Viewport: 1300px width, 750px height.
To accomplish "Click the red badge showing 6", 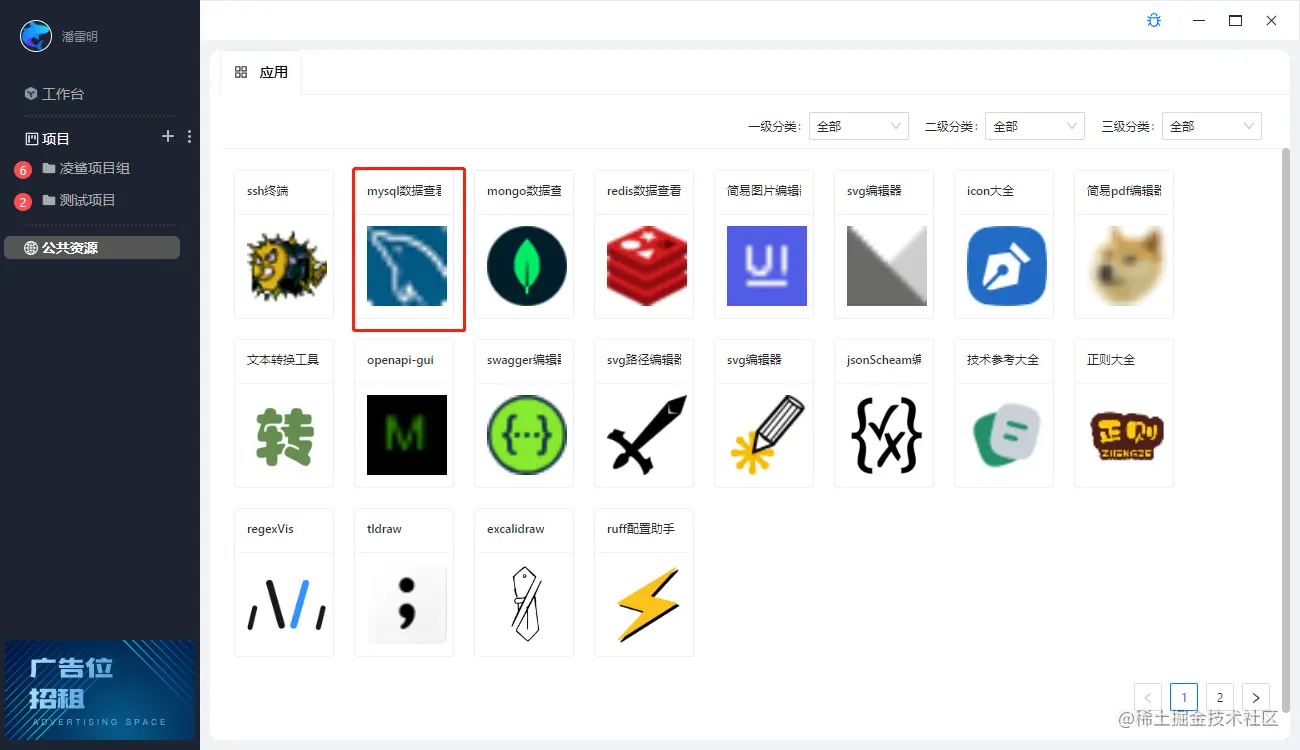I will pos(23,170).
